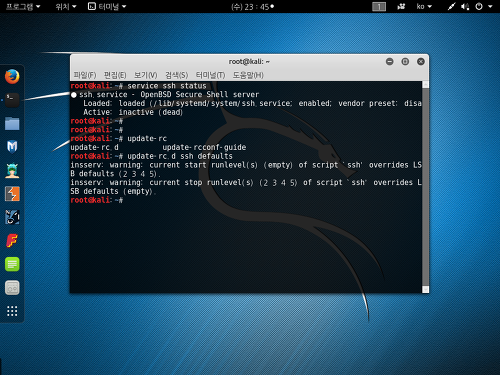Open the 위치 places menu
The image size is (500, 375).
(x=66, y=6)
